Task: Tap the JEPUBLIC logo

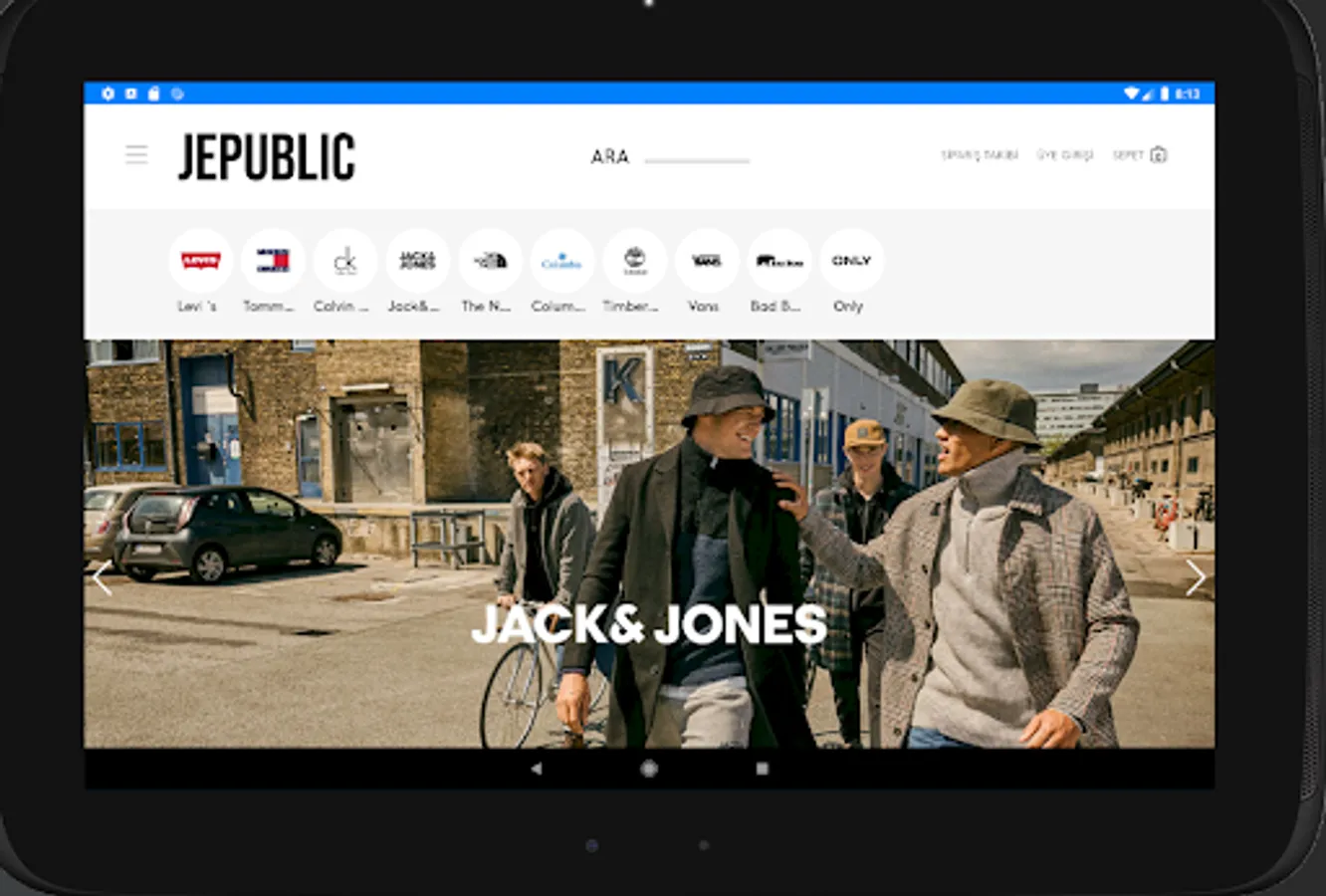Action: pyautogui.click(x=267, y=156)
